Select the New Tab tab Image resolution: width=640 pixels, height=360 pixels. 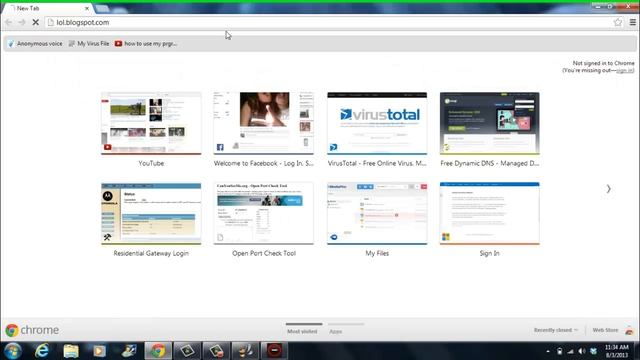[47, 8]
